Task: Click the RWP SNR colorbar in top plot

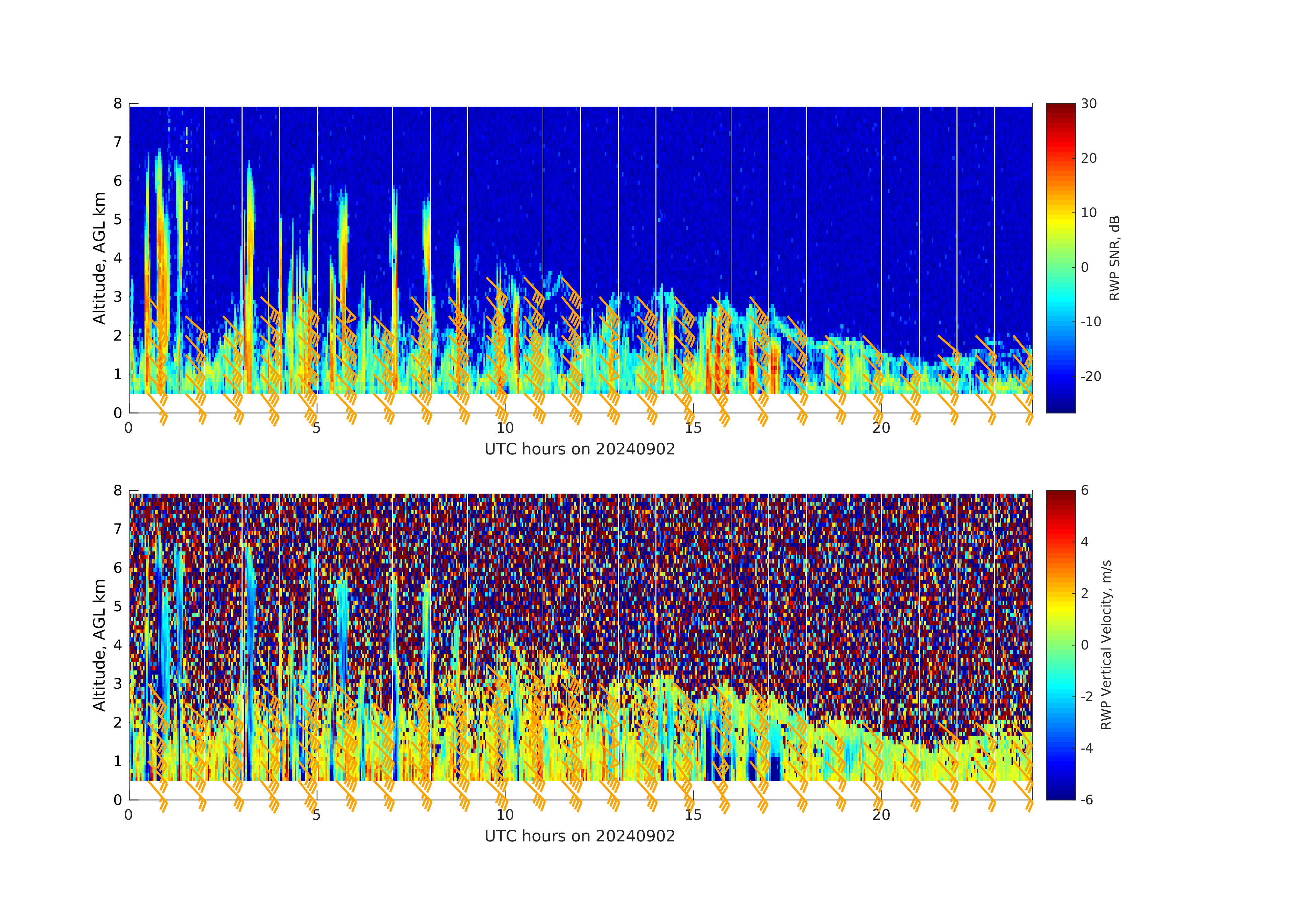Action: click(x=1060, y=258)
